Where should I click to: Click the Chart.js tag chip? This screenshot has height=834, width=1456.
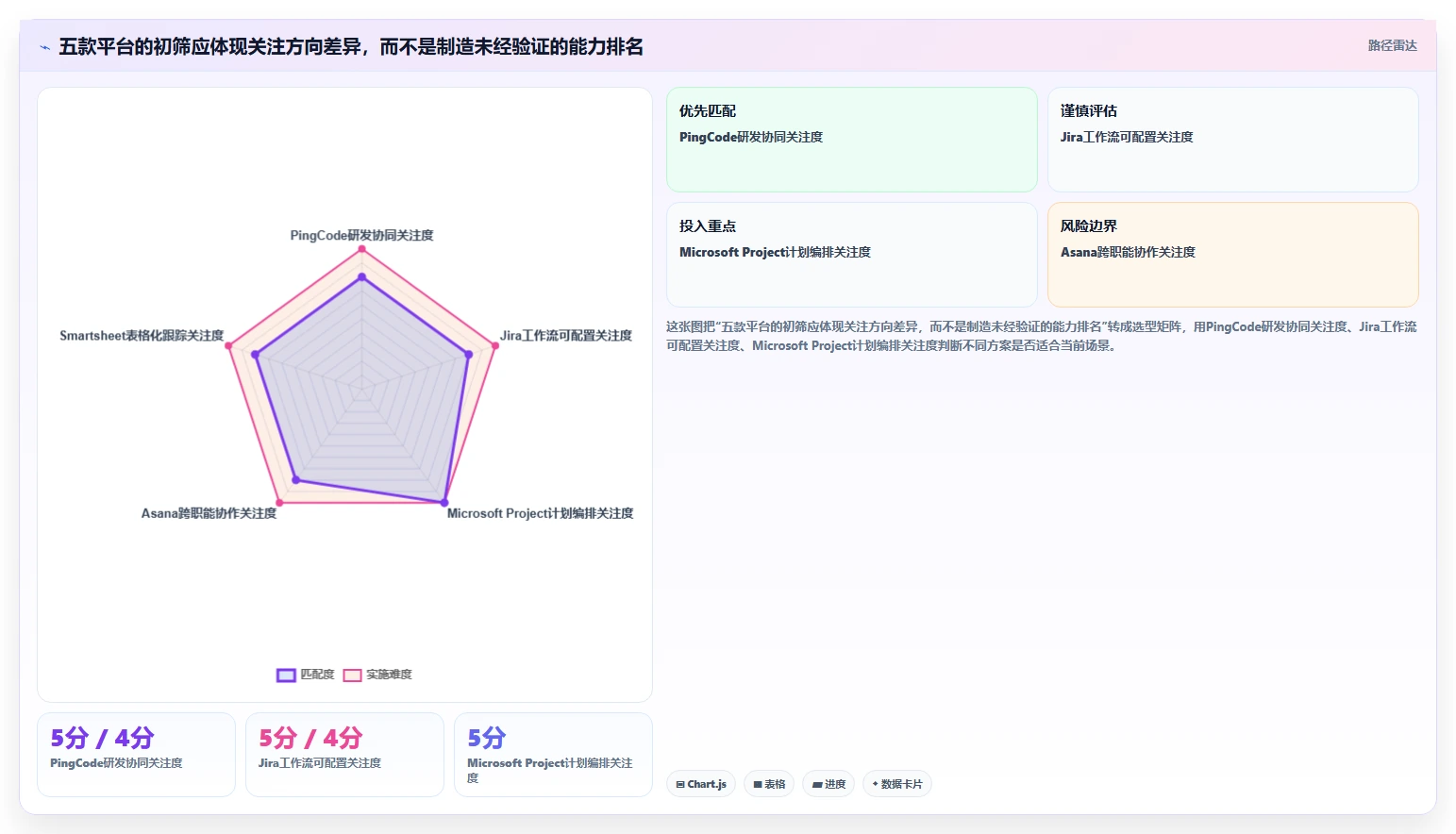coord(701,784)
